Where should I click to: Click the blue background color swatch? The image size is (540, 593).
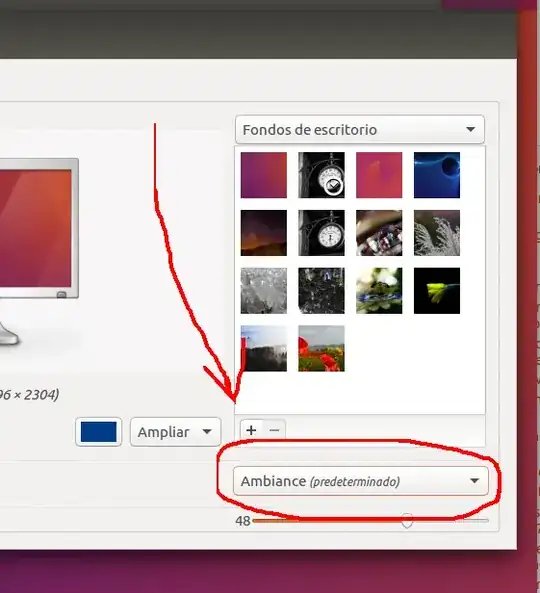tap(98, 432)
